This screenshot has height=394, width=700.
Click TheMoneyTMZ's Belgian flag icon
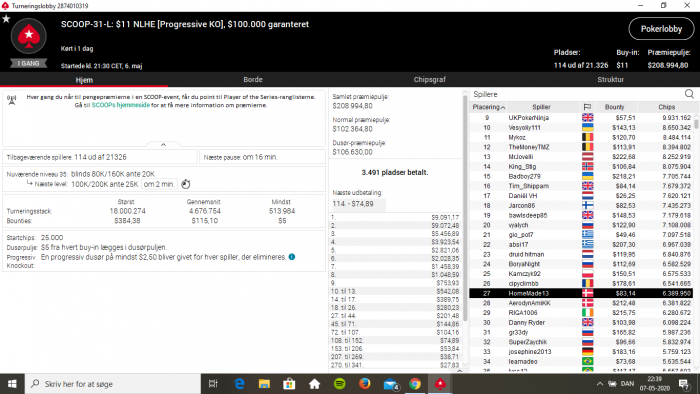[588, 147]
